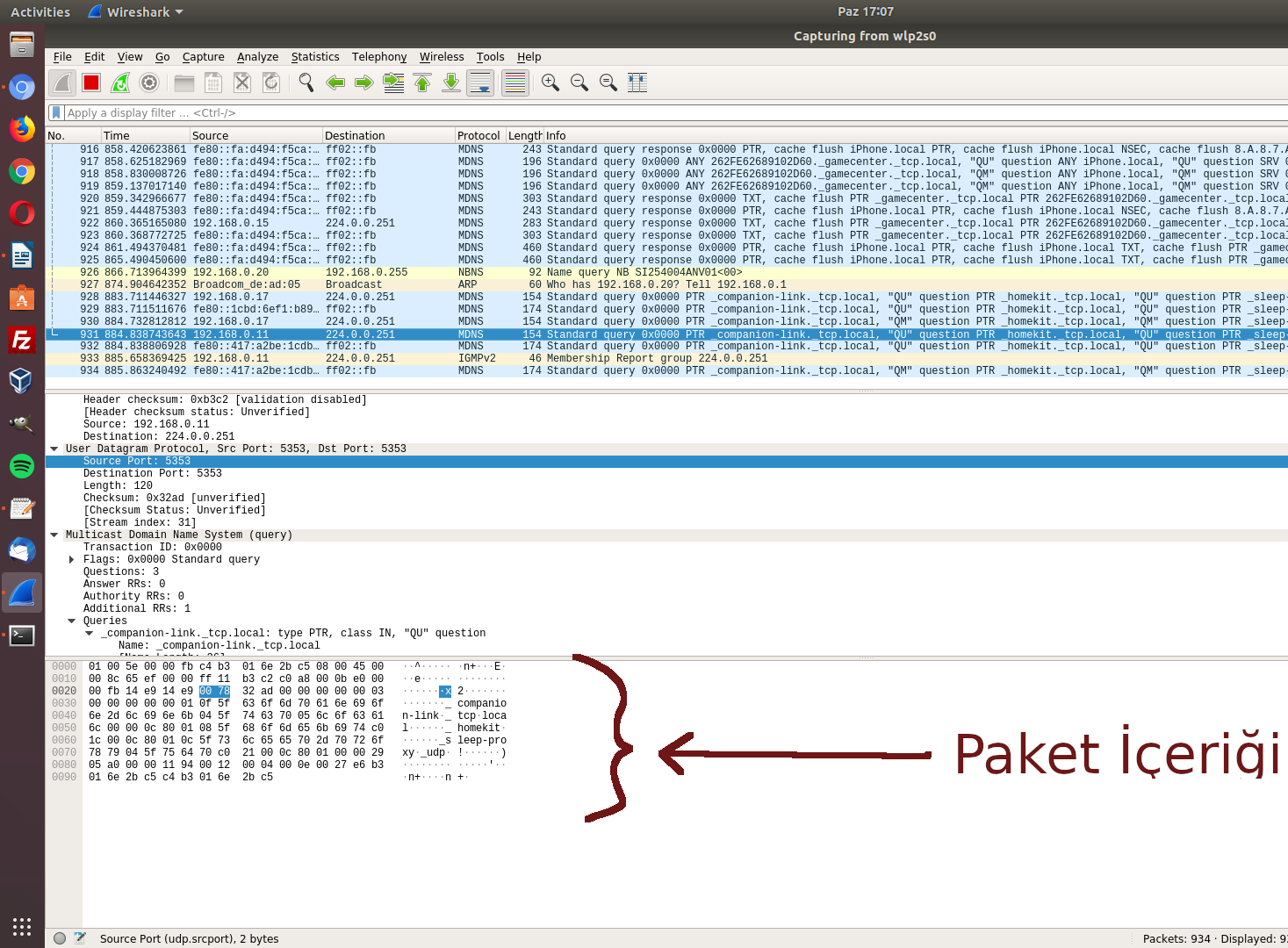This screenshot has width=1288, height=948.
Task: Open expert information from status bar
Action: click(60, 938)
